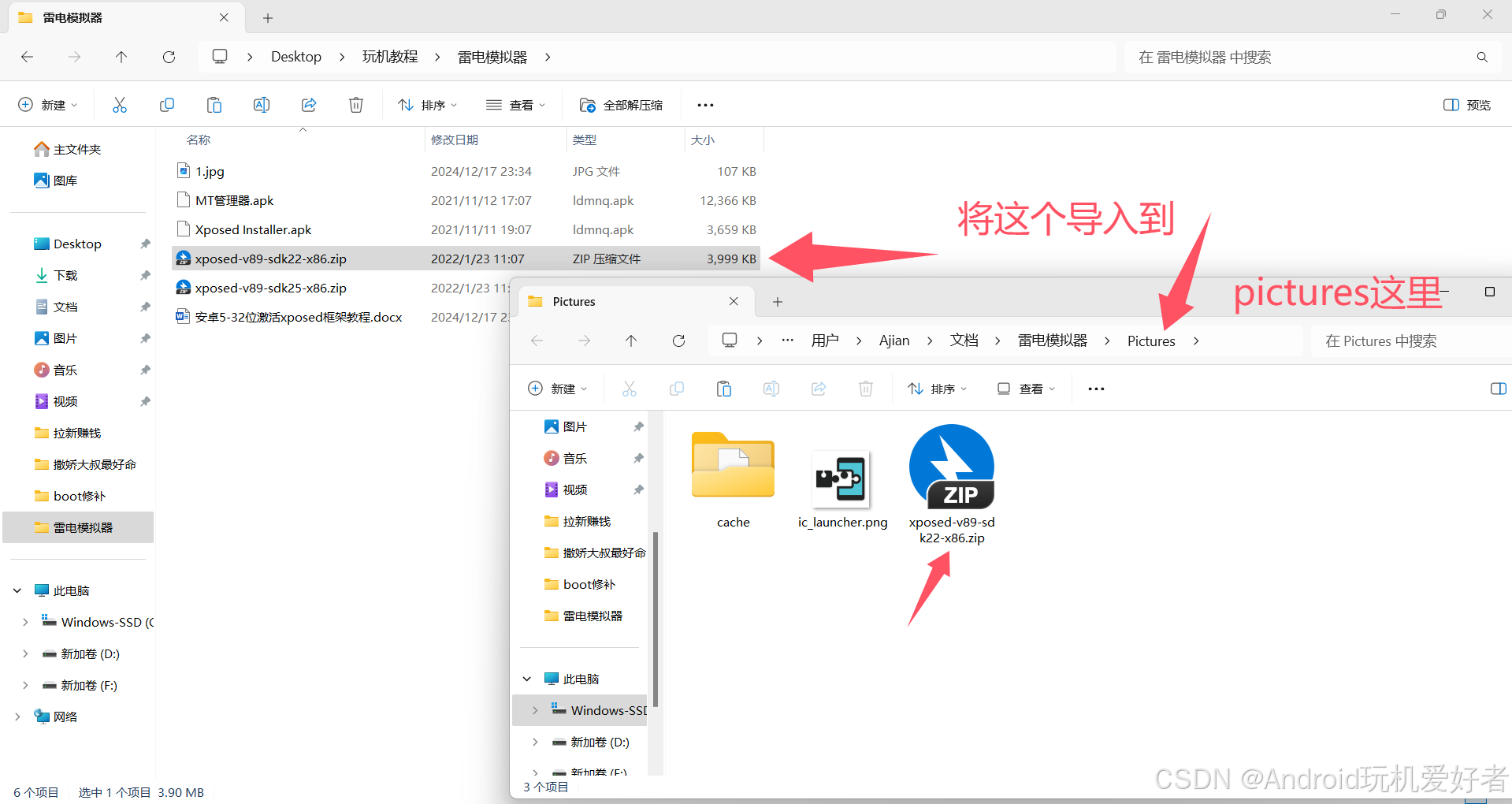
Task: Expand 网络 in left sidebar
Action: click(17, 717)
